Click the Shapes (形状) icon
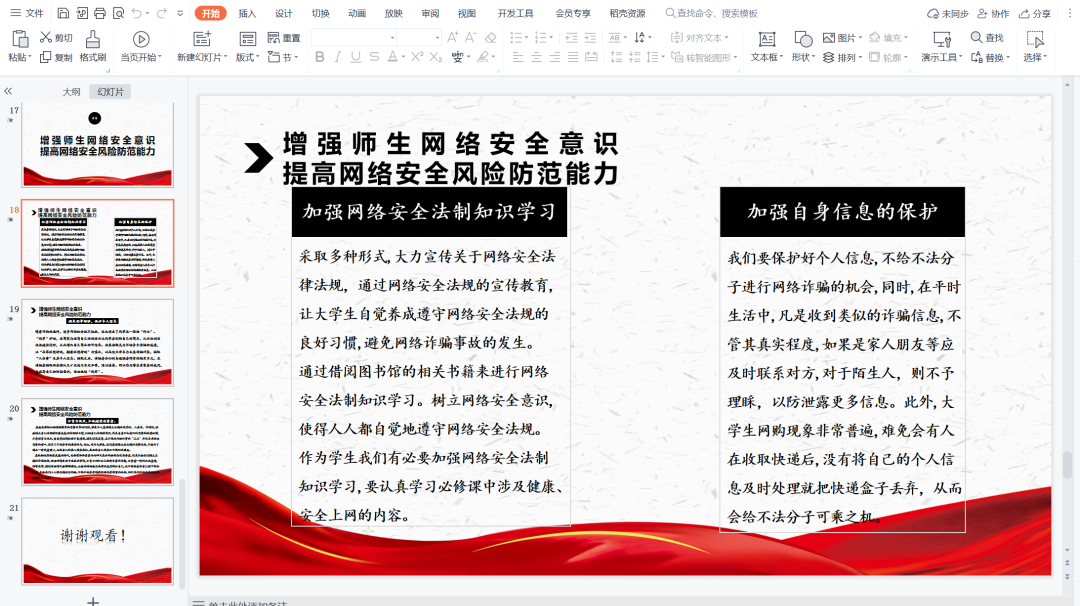Image resolution: width=1080 pixels, height=606 pixels. pos(803,39)
